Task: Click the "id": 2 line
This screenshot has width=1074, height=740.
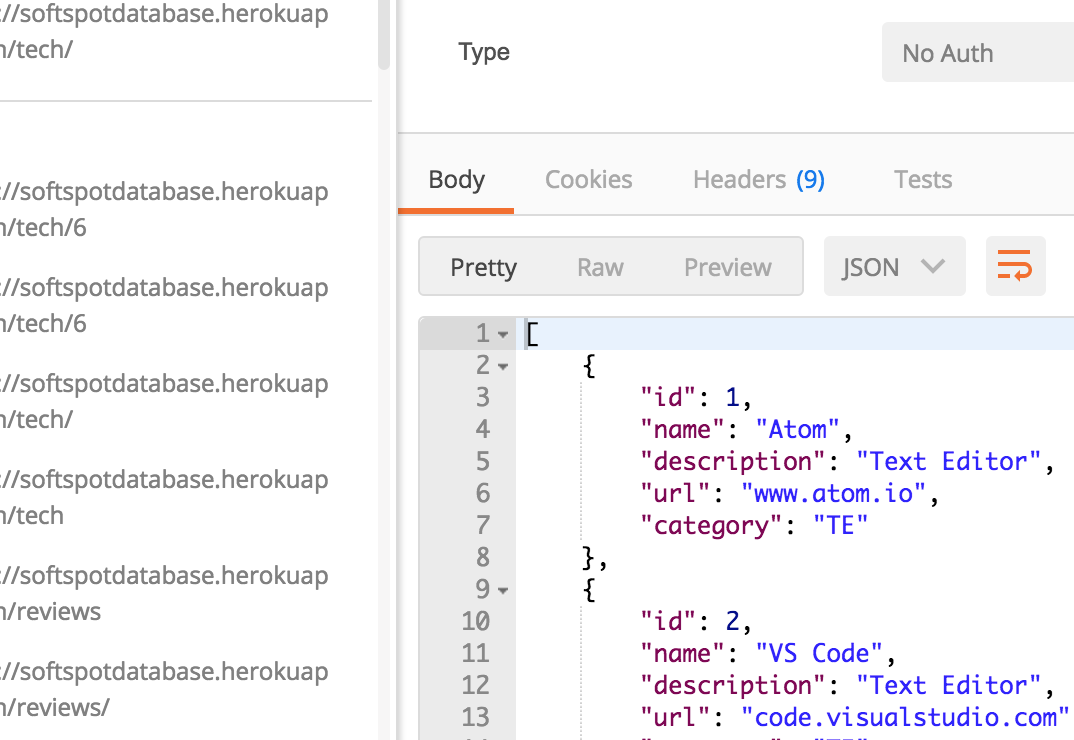Action: [x=695, y=621]
